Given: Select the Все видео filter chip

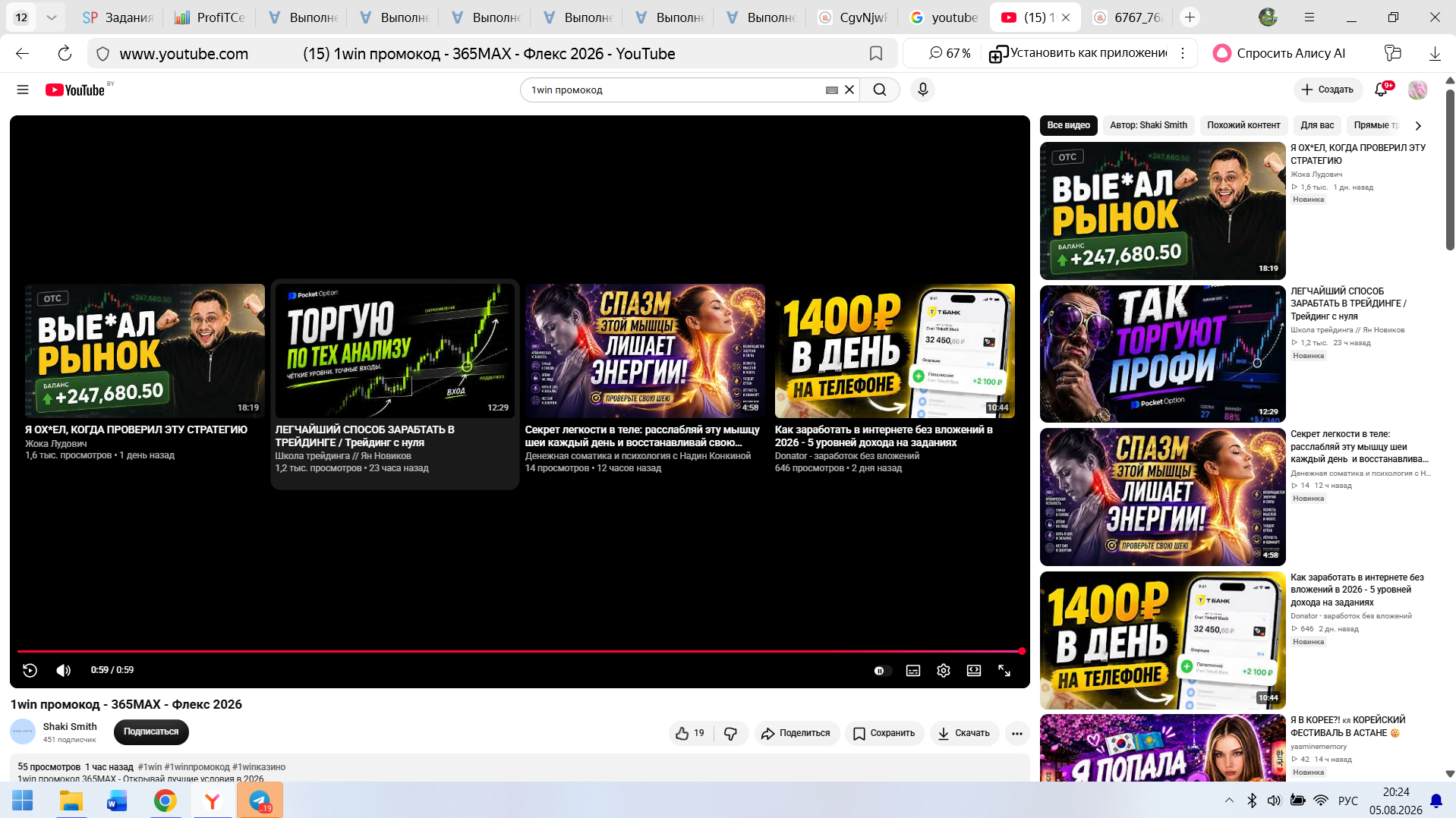Looking at the screenshot, I should [x=1068, y=125].
